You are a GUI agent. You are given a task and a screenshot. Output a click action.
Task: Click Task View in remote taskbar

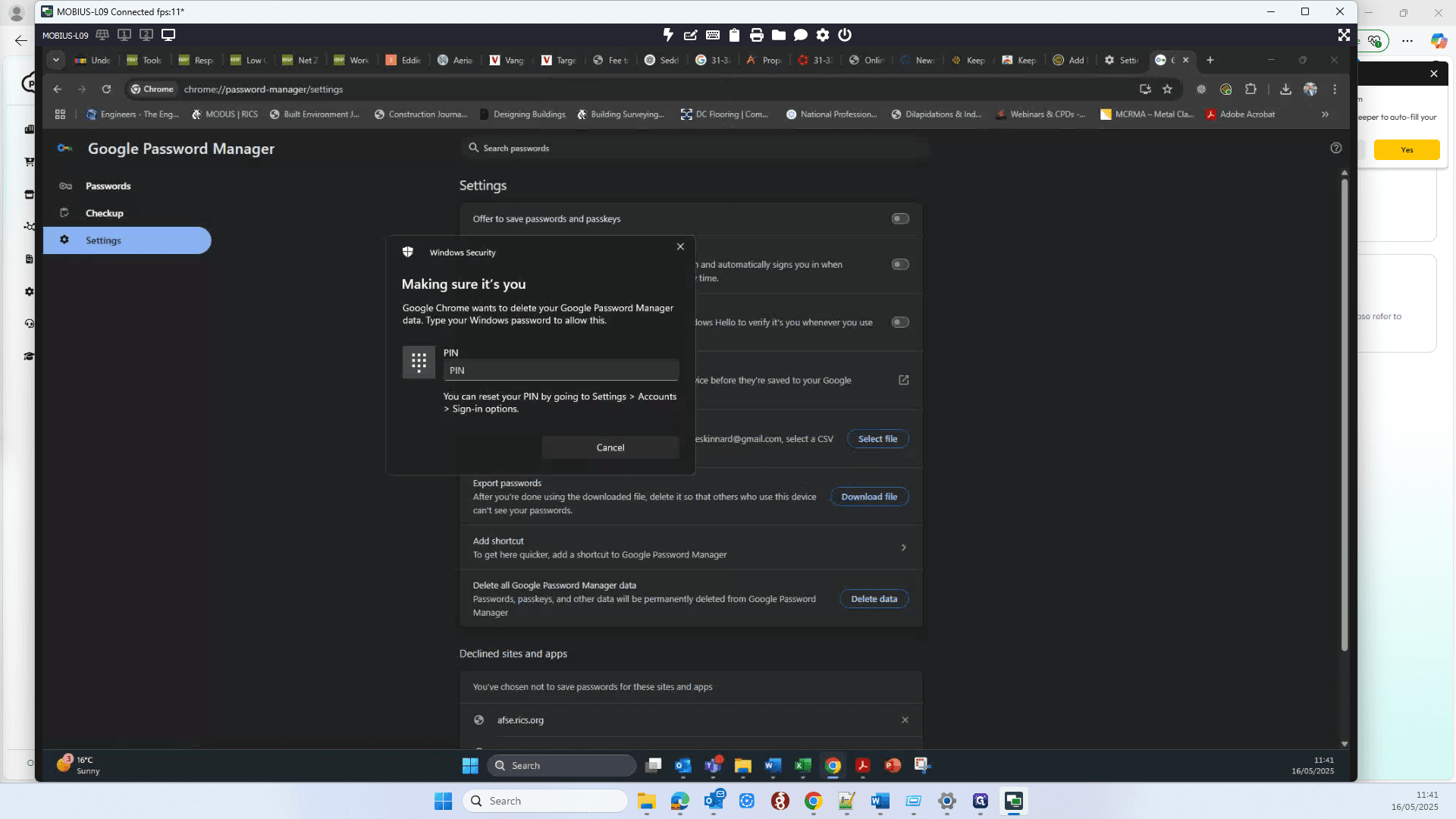coord(653,766)
